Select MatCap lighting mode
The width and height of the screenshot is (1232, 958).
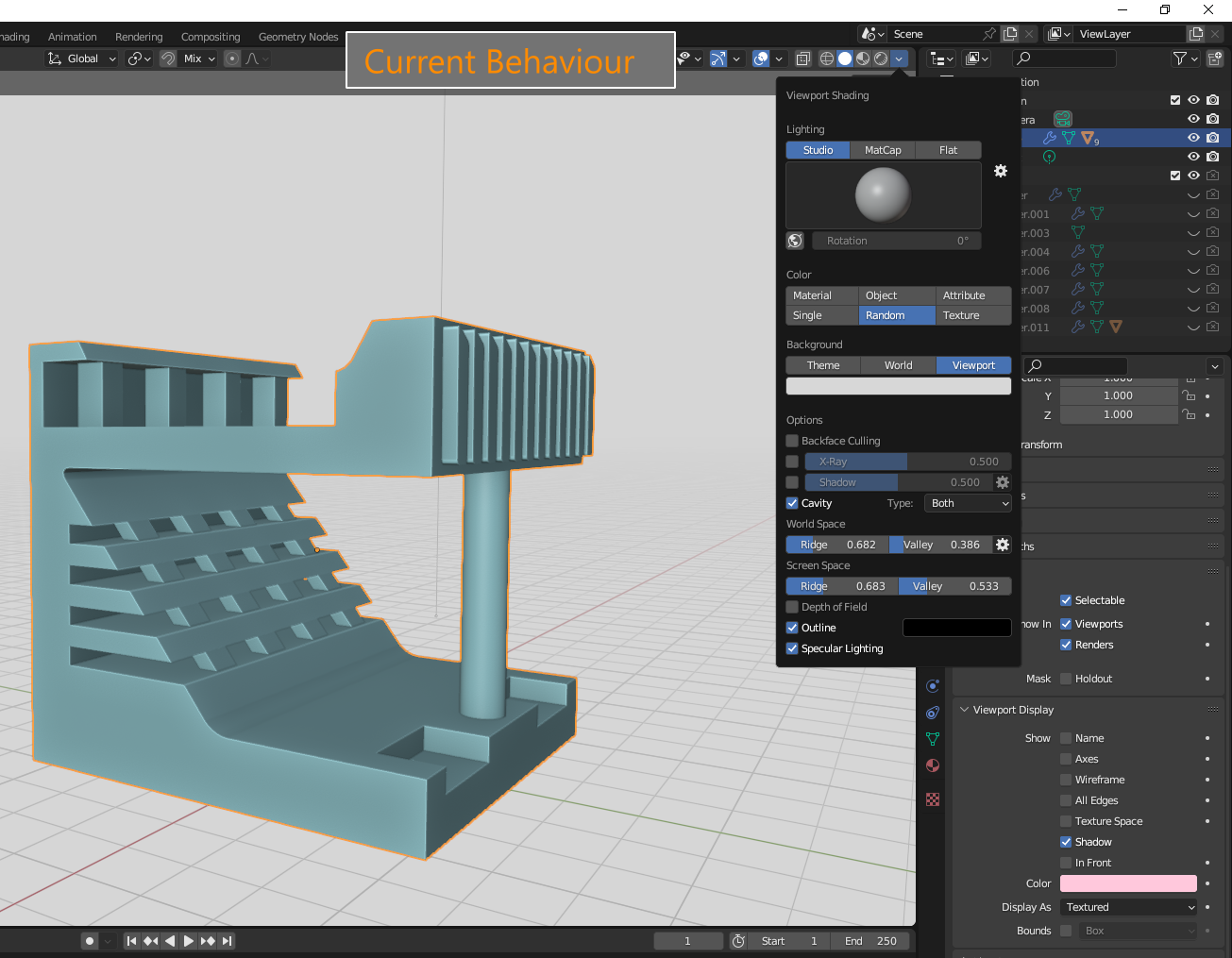(x=883, y=150)
